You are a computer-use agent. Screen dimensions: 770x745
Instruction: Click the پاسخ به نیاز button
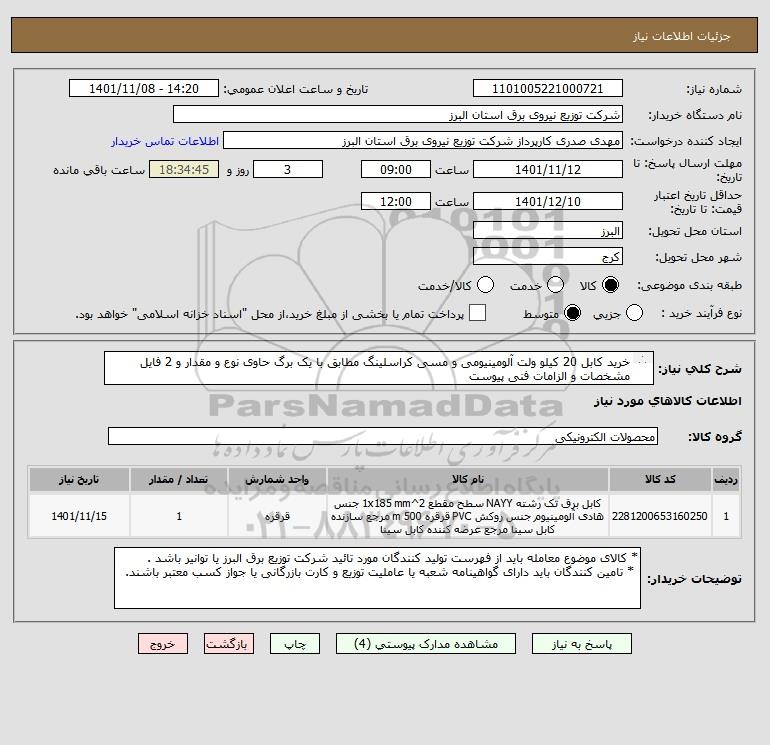tap(582, 644)
